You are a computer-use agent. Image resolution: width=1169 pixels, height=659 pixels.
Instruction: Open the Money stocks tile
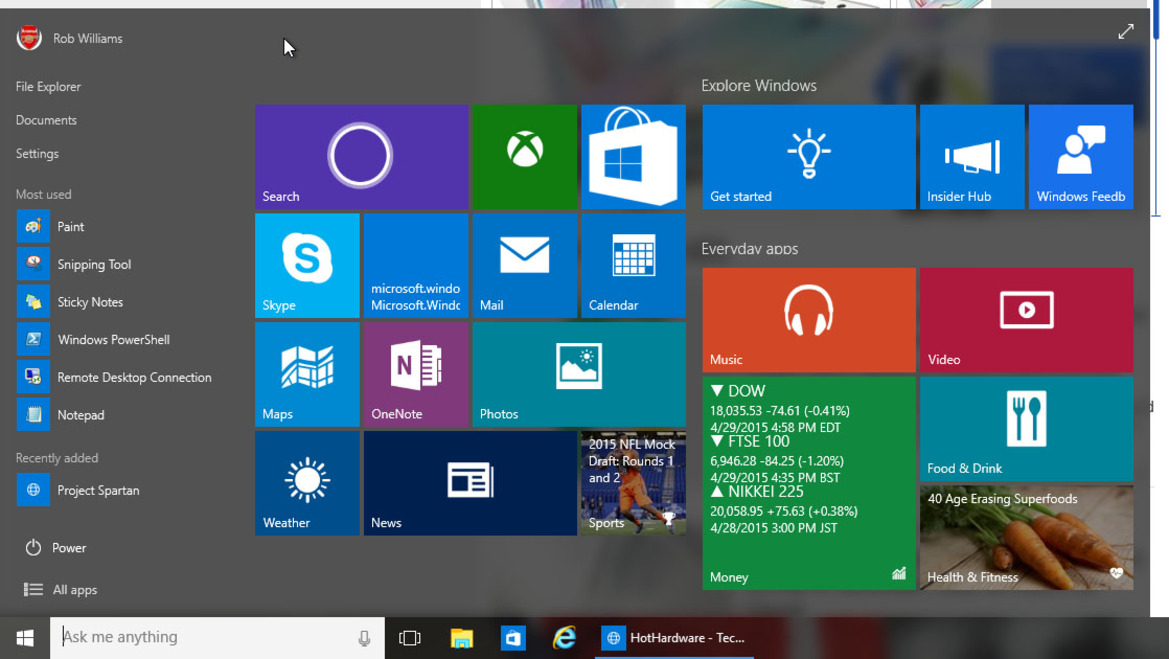(809, 483)
